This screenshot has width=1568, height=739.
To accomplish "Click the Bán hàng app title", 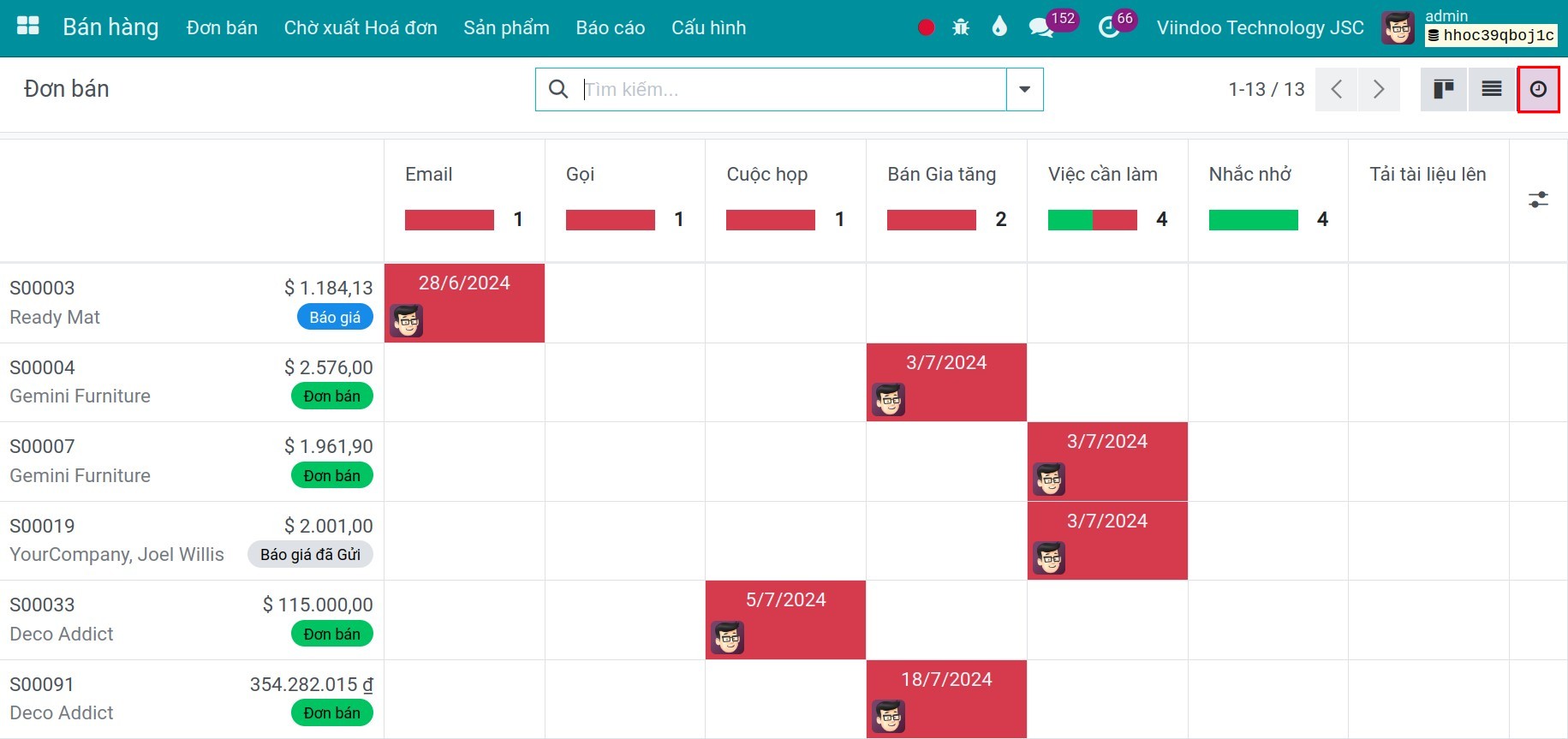I will coord(110,27).
